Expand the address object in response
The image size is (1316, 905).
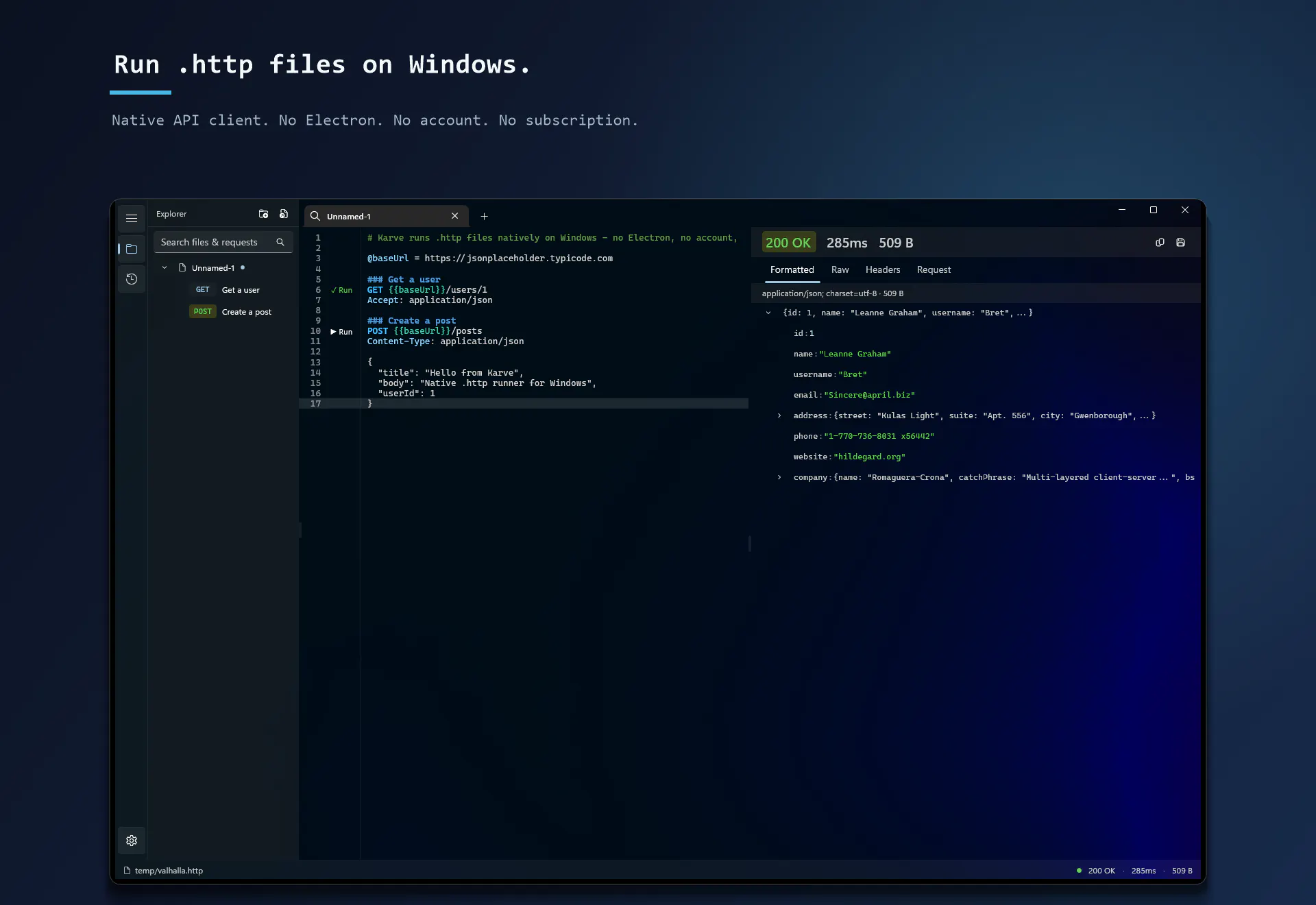[779, 415]
